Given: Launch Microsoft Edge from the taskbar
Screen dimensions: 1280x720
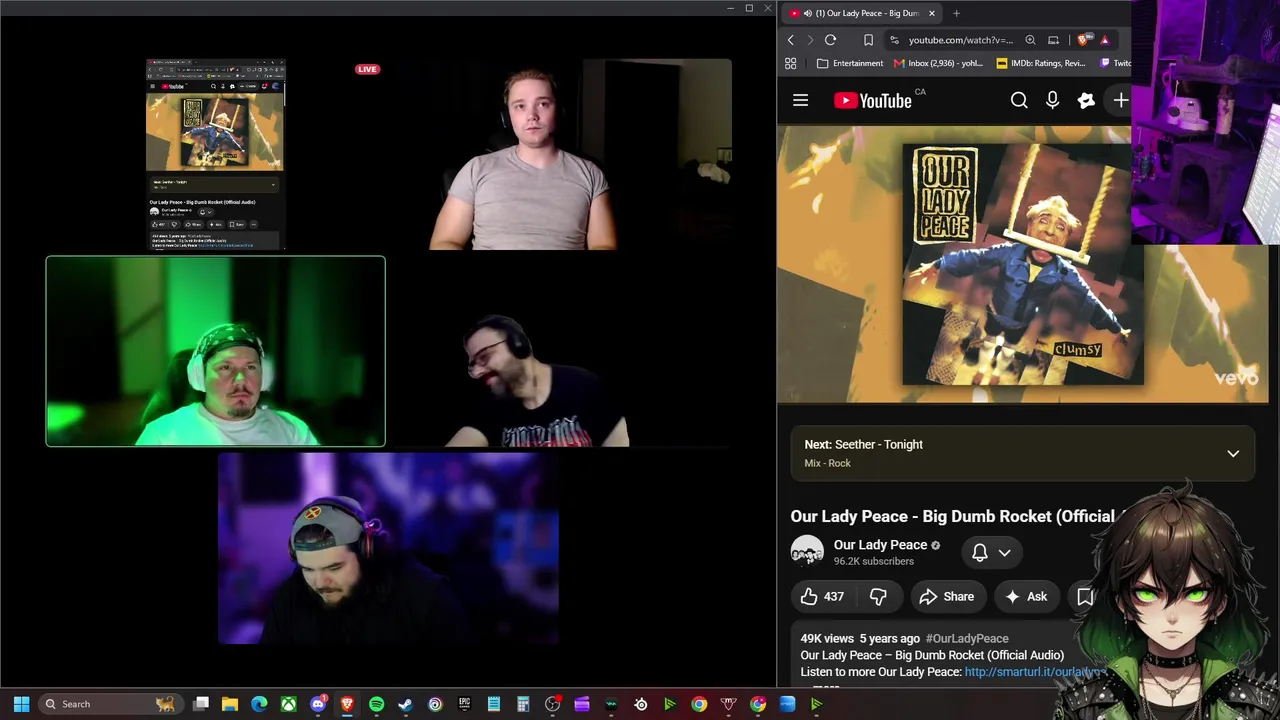Looking at the screenshot, I should tap(259, 704).
